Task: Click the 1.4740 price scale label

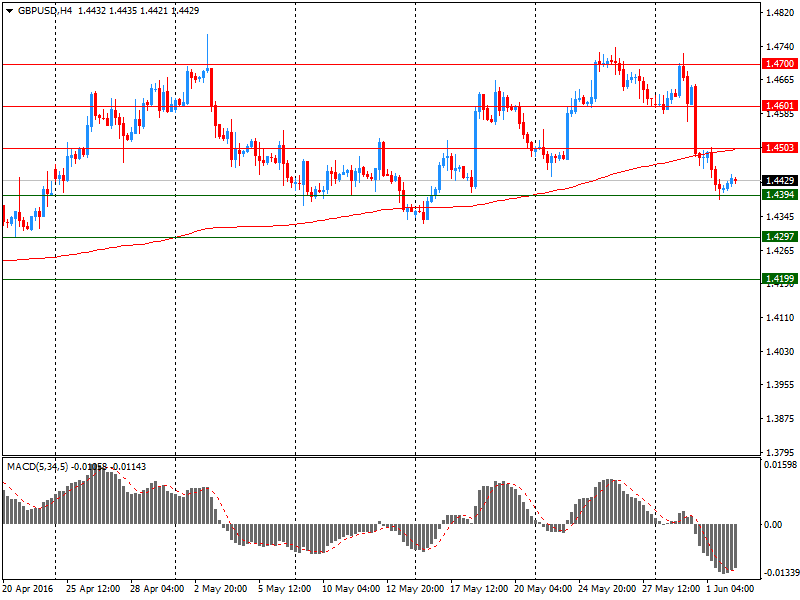Action: click(x=780, y=47)
